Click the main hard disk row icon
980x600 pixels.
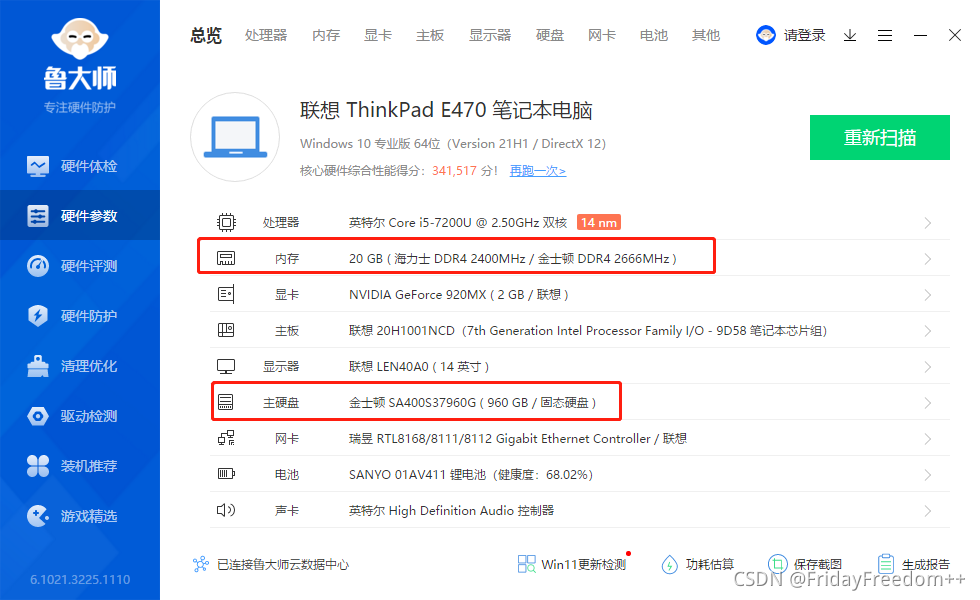226,402
